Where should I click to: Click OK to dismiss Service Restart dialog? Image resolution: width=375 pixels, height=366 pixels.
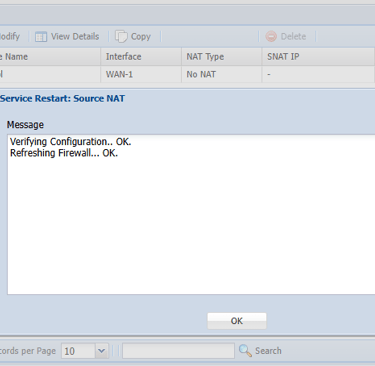click(237, 321)
